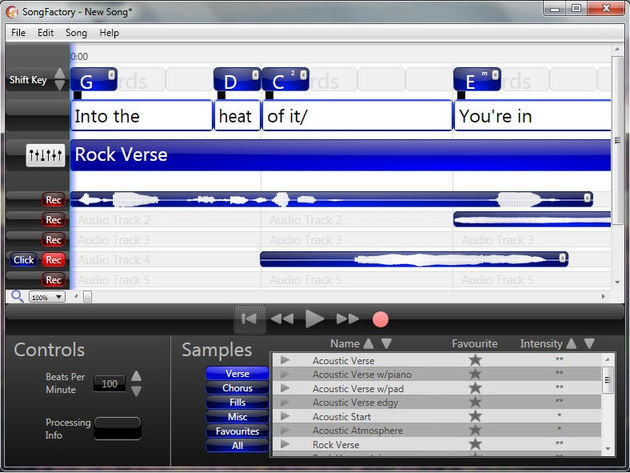
Task: Preview the Rock Verse sample
Action: [x=285, y=444]
